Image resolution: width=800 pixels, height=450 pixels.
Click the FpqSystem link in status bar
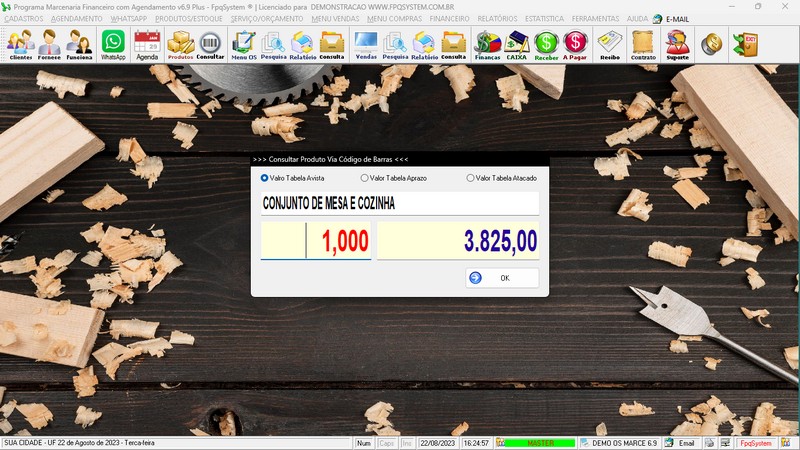point(756,443)
